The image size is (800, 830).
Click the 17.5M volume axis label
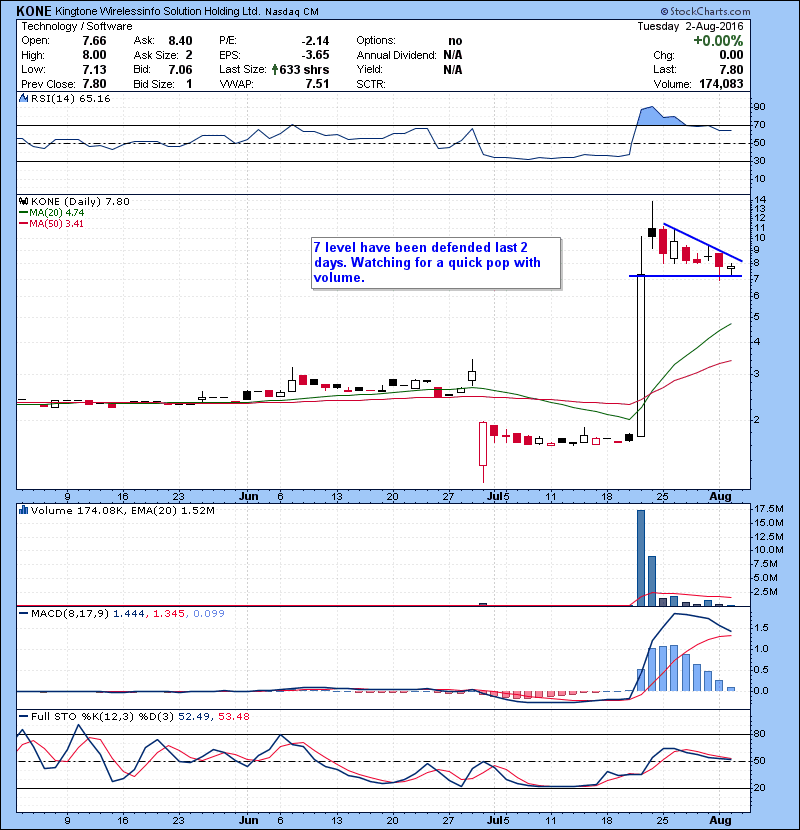[769, 509]
